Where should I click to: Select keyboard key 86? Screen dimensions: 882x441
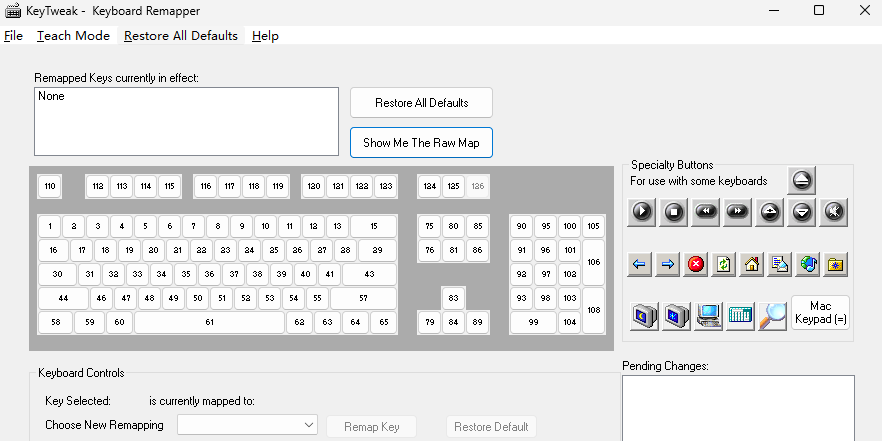478,250
